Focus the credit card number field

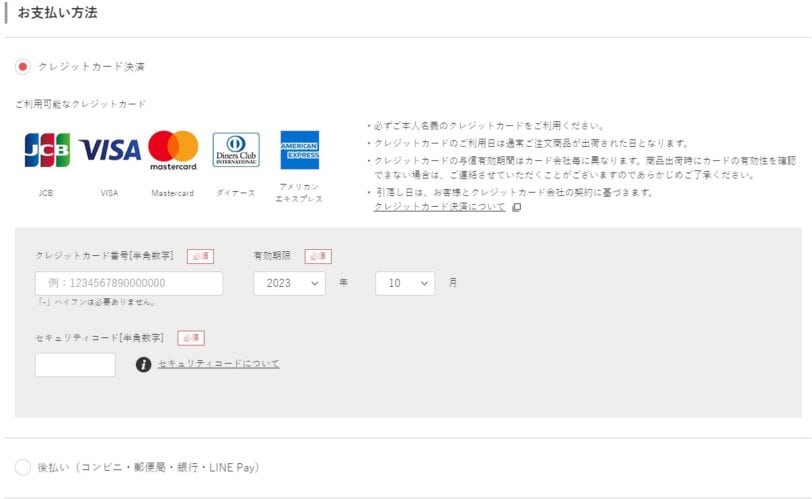point(129,283)
